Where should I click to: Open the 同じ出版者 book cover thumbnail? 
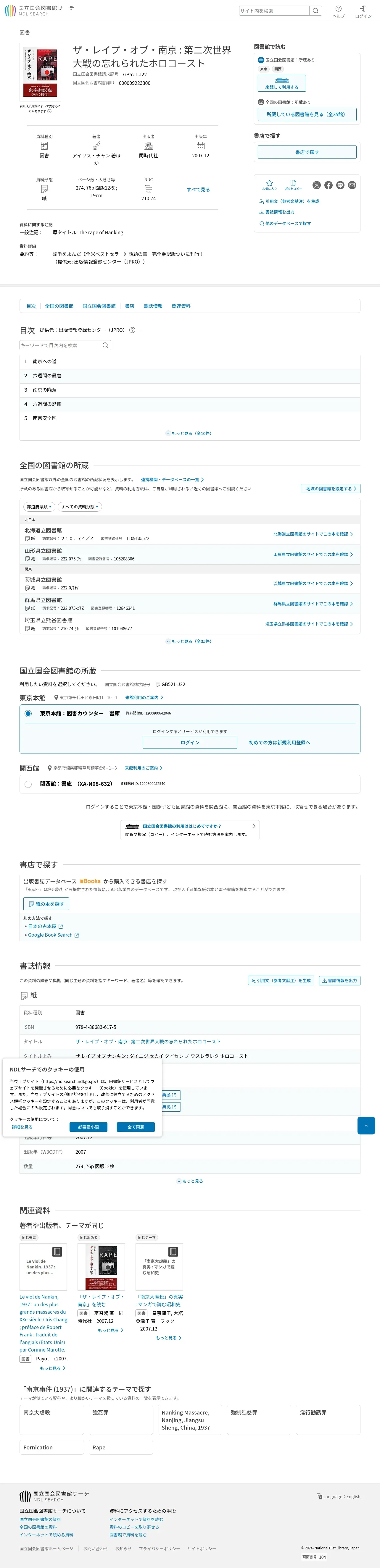pos(101,1266)
